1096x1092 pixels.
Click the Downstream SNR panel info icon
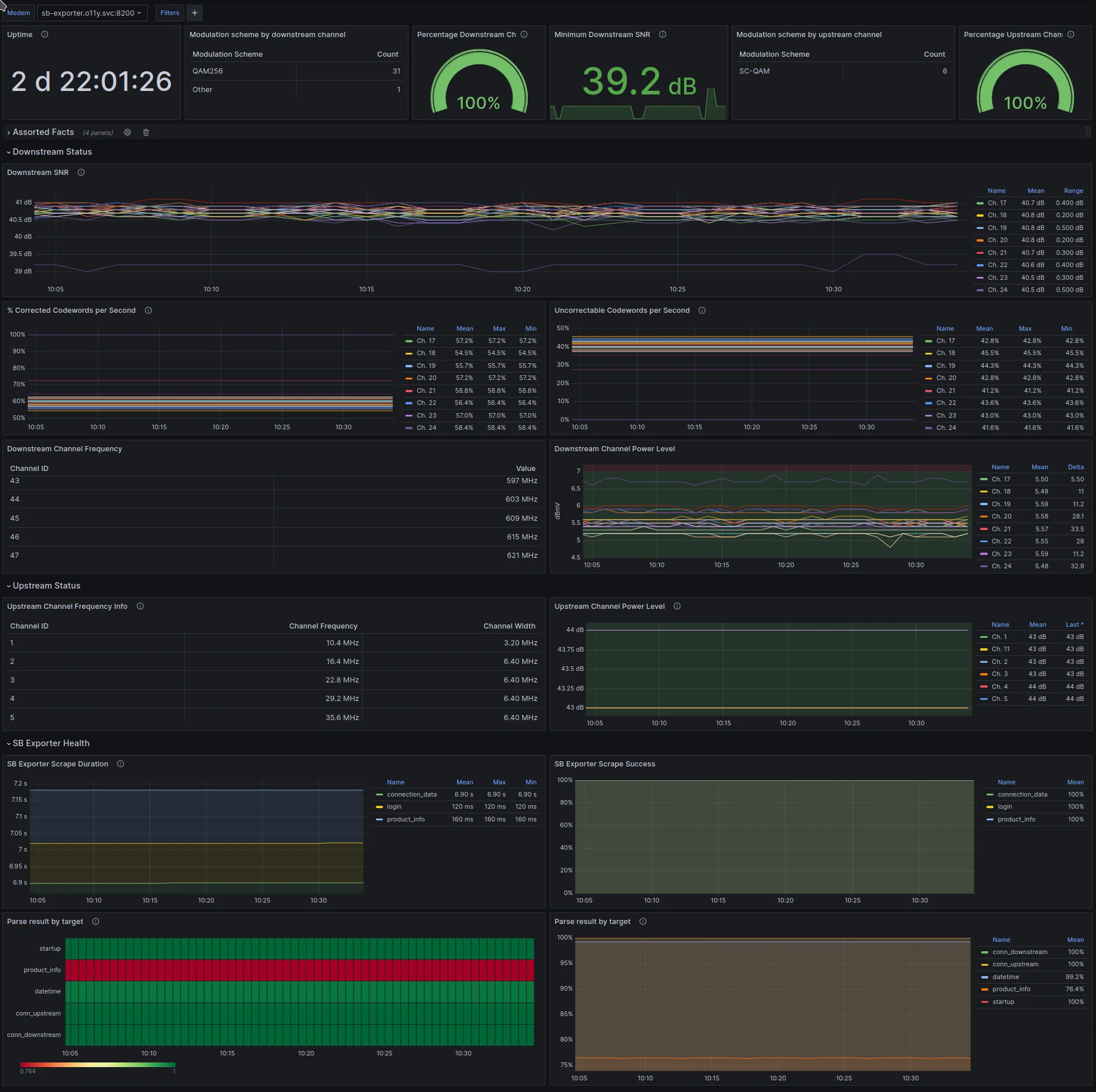pyautogui.click(x=81, y=173)
